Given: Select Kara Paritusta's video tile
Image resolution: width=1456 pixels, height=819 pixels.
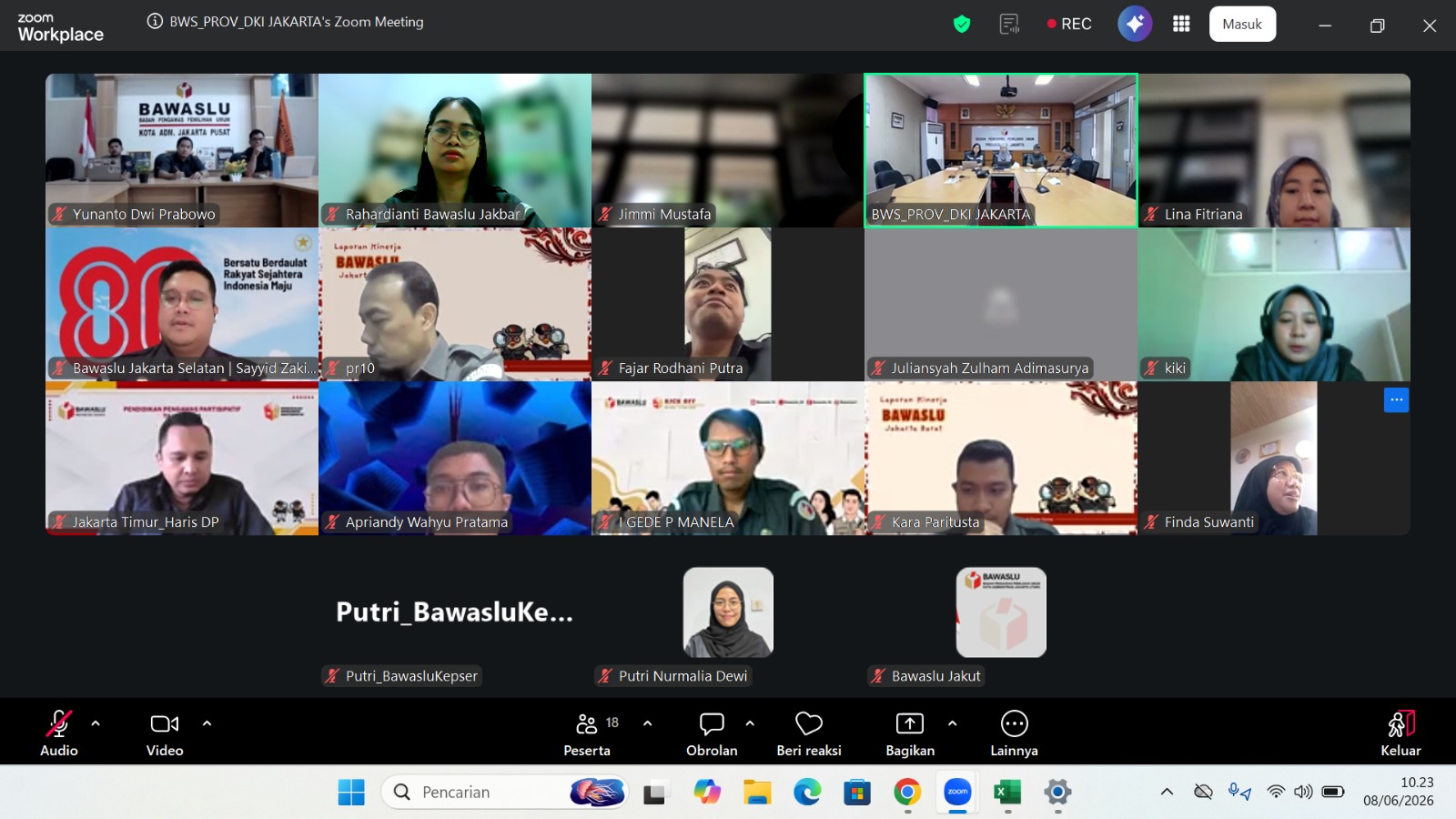Looking at the screenshot, I should (x=1001, y=458).
